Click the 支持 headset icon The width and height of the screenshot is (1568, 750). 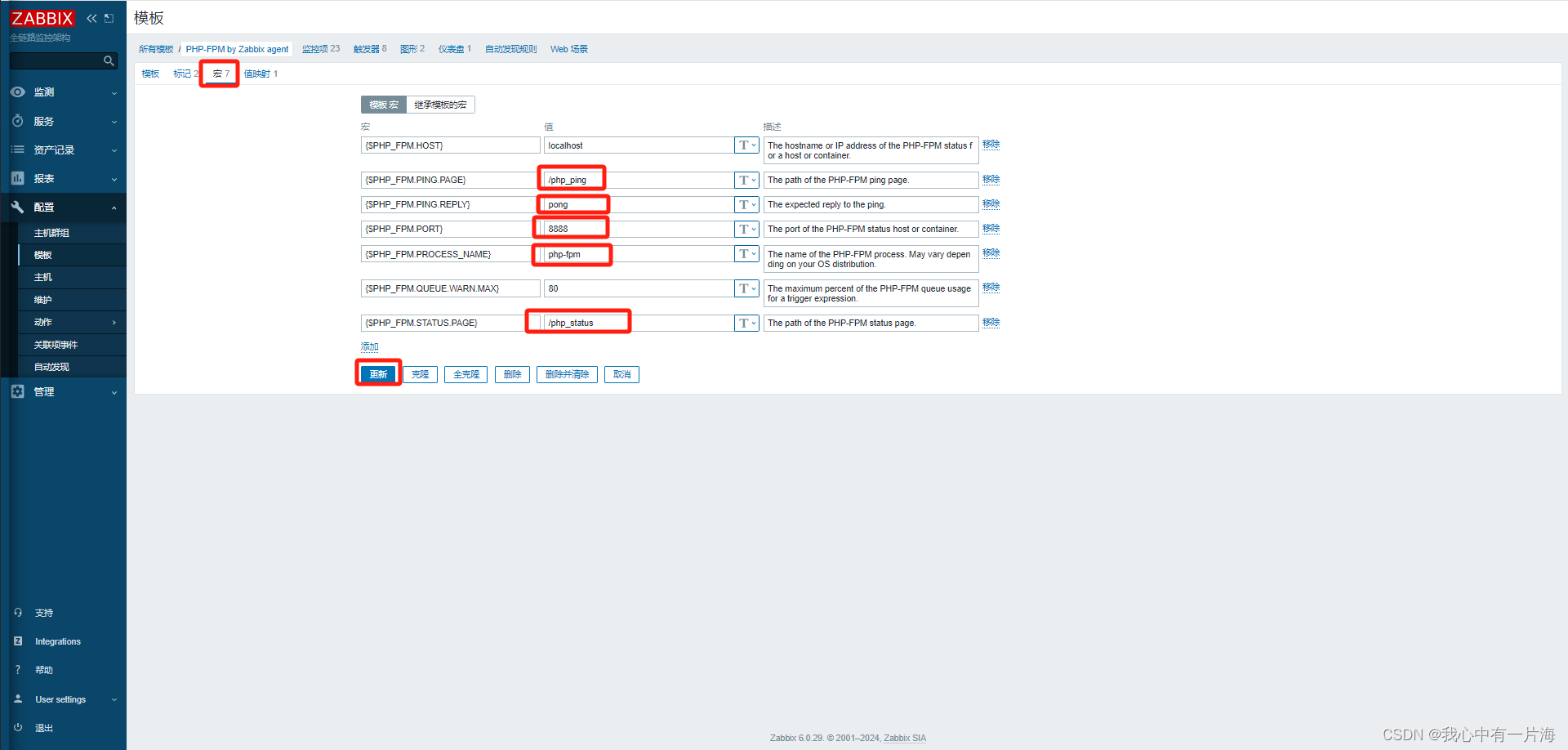point(18,613)
